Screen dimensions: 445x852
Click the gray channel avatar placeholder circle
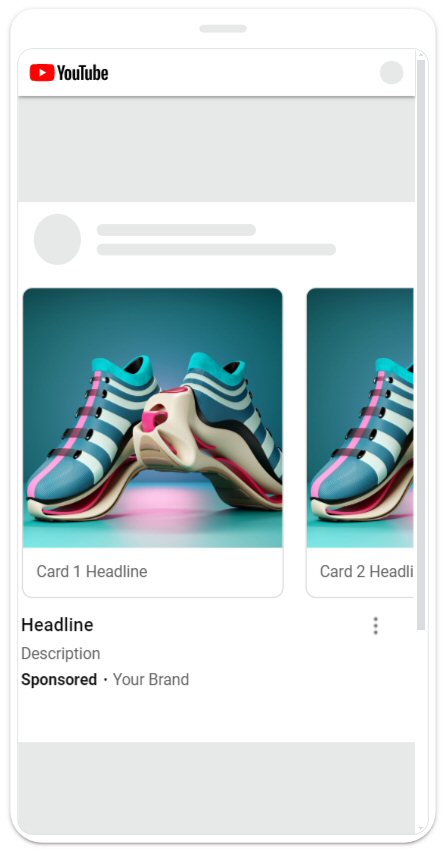coord(58,239)
